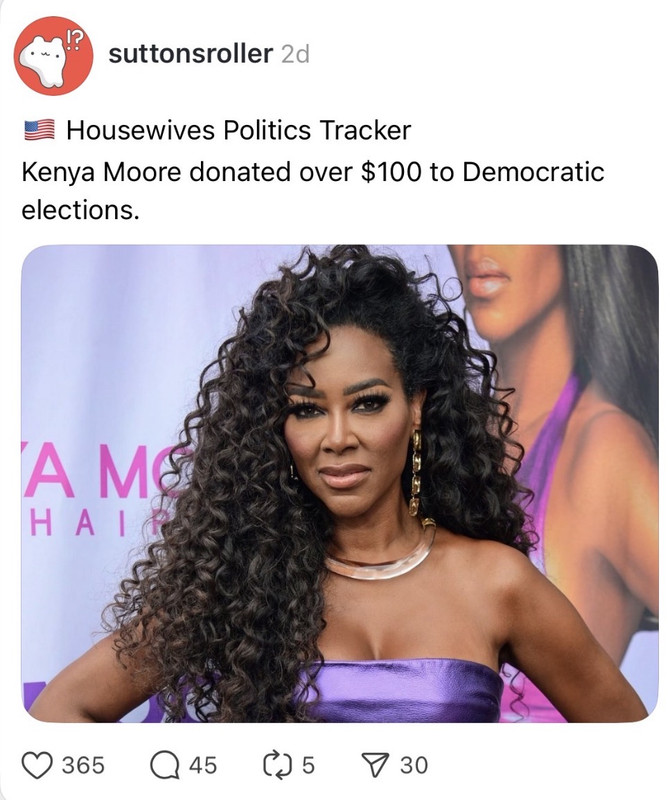Image resolution: width=670 pixels, height=800 pixels.
Task: Click the word elections in post
Action: 80,210
